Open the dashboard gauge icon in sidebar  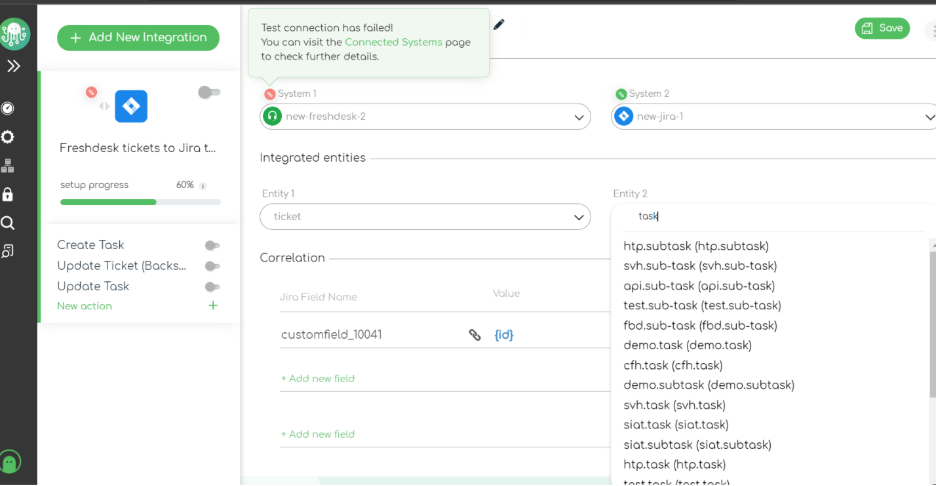(8, 108)
